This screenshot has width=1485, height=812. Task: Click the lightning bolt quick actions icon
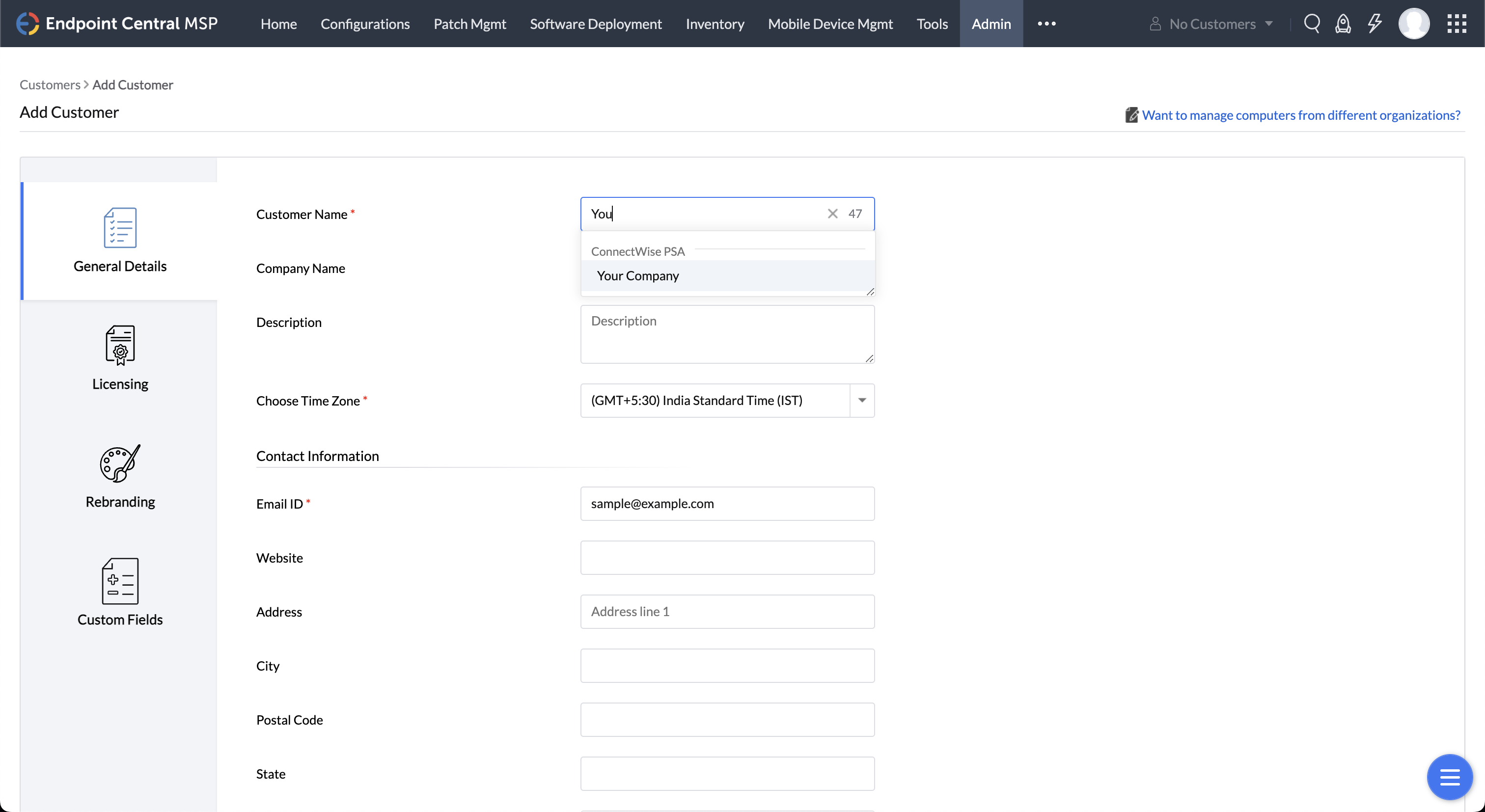point(1375,24)
